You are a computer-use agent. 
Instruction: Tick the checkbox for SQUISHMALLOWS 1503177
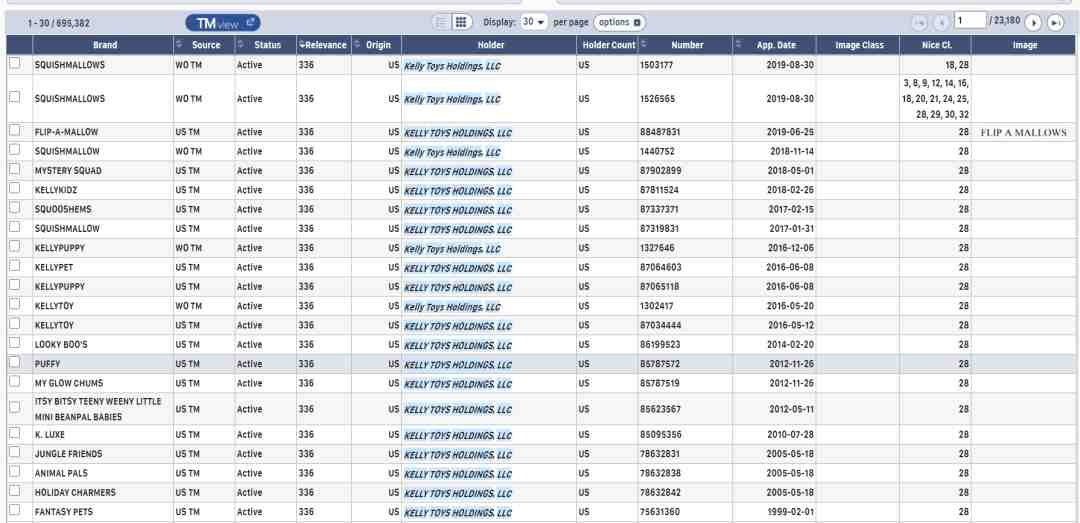tap(14, 63)
